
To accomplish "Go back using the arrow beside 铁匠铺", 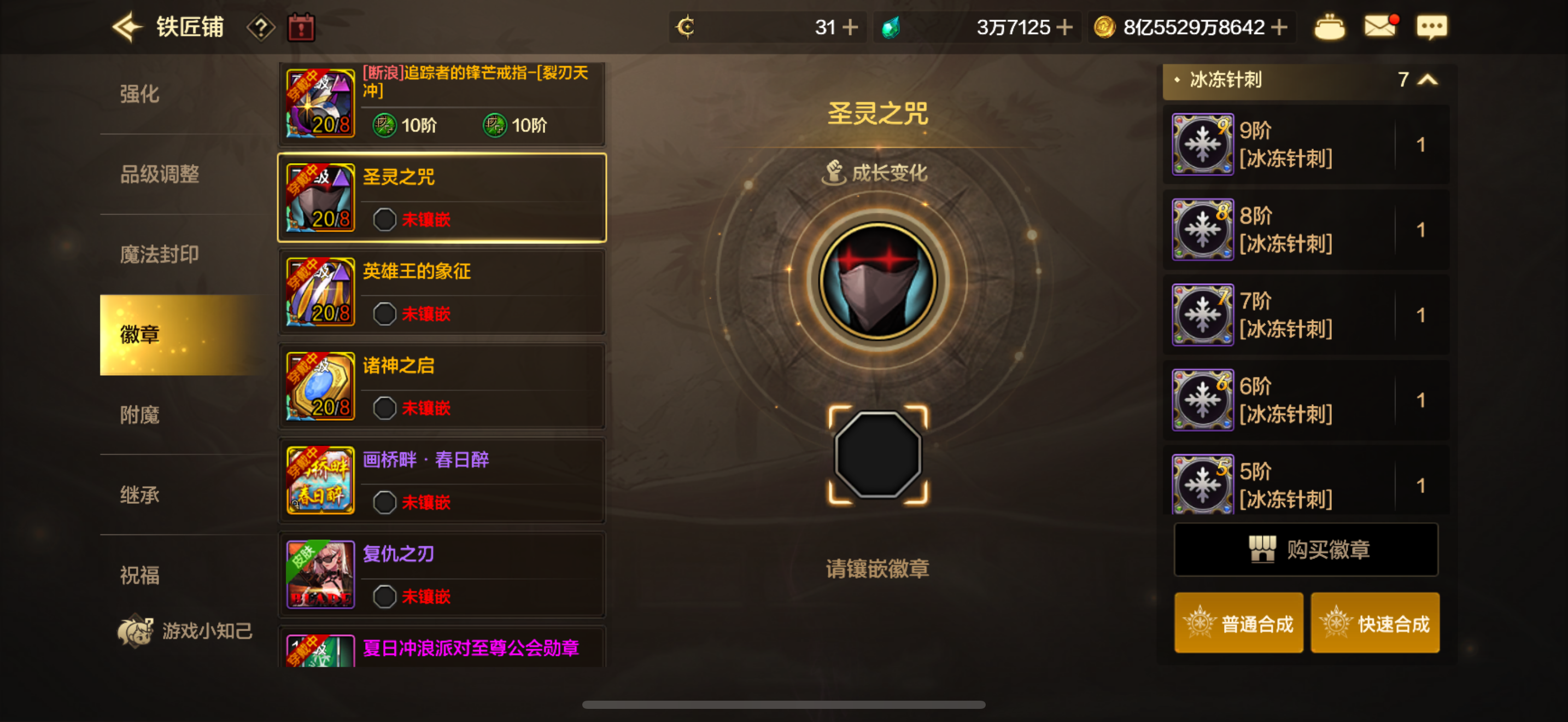I will (127, 27).
